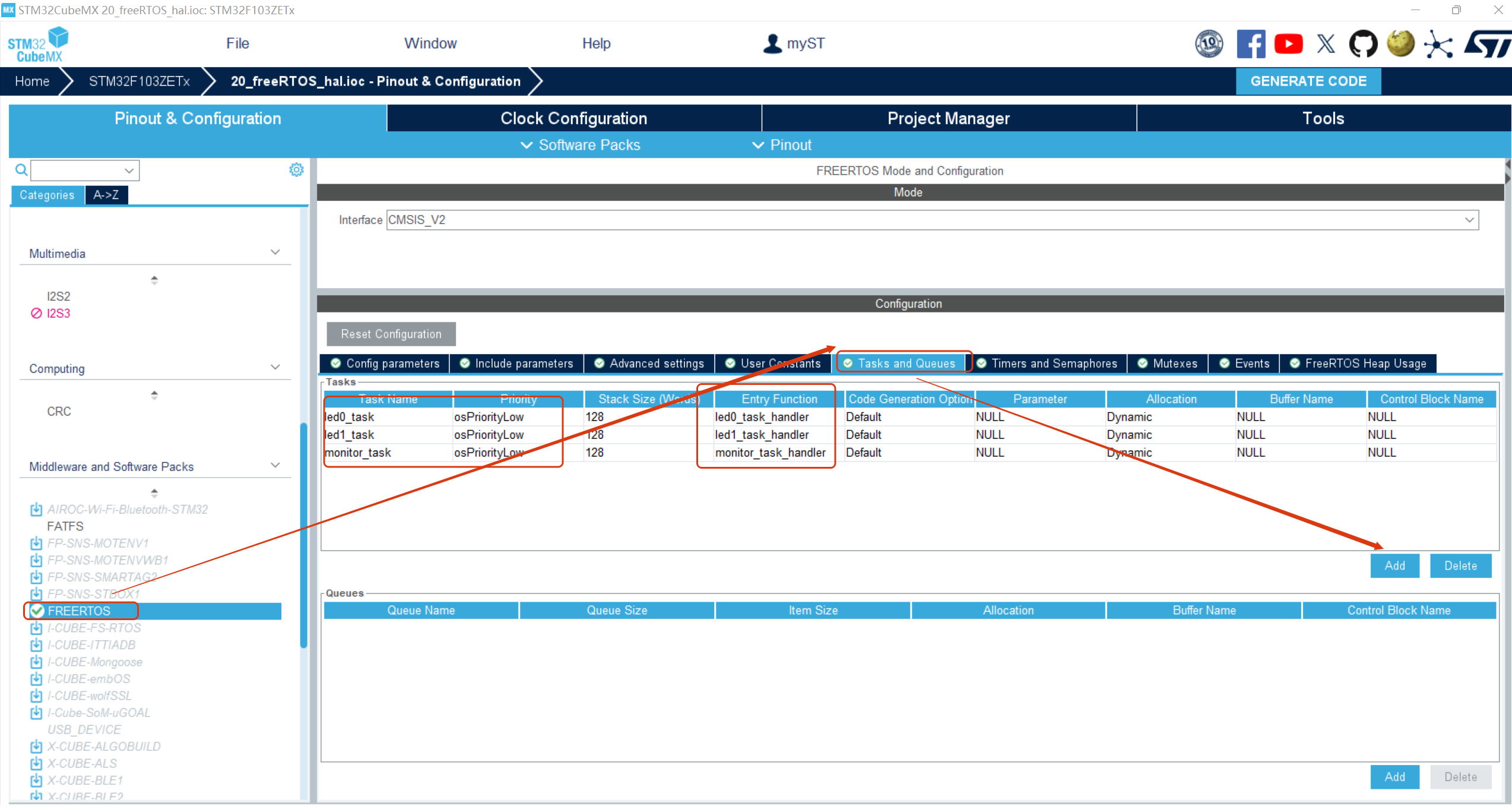Screen dimensions: 1512x812
Task: Click the download icon beside I-CUBE-wolfSSL
Action: tap(36, 695)
